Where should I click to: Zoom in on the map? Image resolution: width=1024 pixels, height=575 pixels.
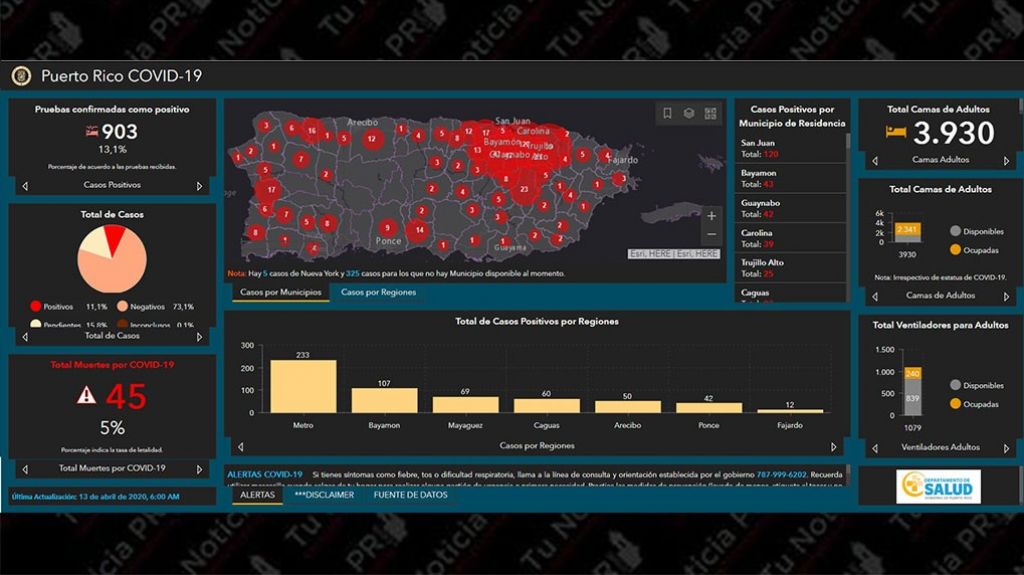[x=711, y=215]
